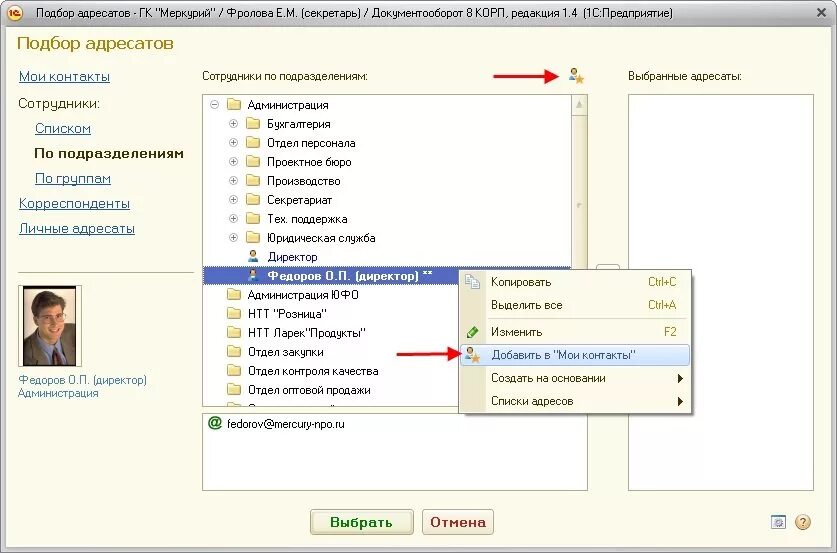837x553 pixels.
Task: Open the Мои контакты link
Action: pyautogui.click(x=64, y=76)
